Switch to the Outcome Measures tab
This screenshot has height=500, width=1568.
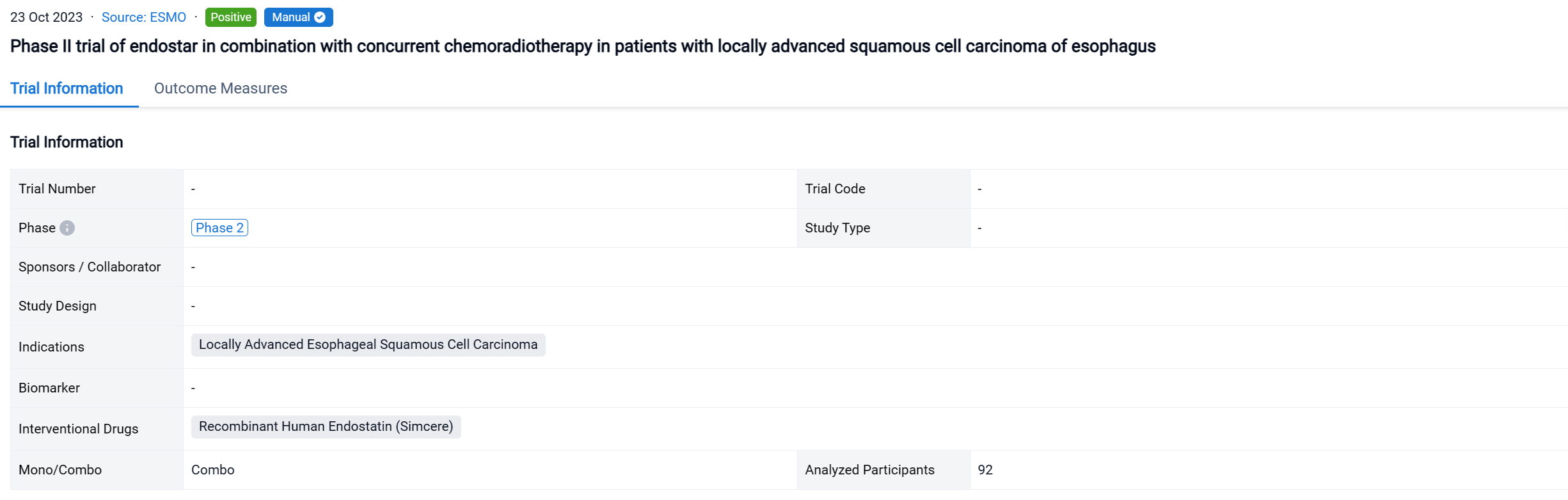[221, 88]
